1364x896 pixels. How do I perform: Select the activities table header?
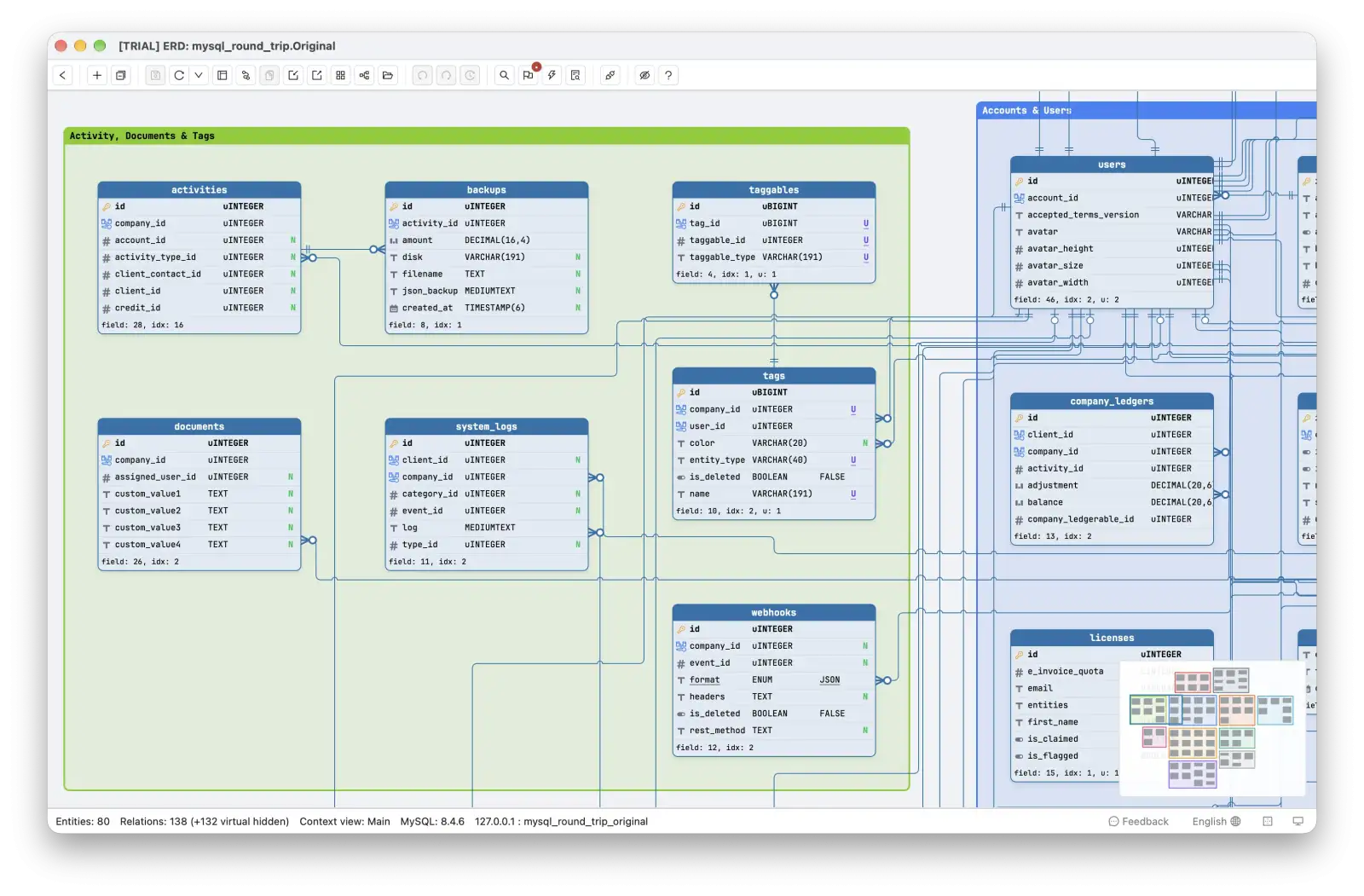click(x=199, y=190)
